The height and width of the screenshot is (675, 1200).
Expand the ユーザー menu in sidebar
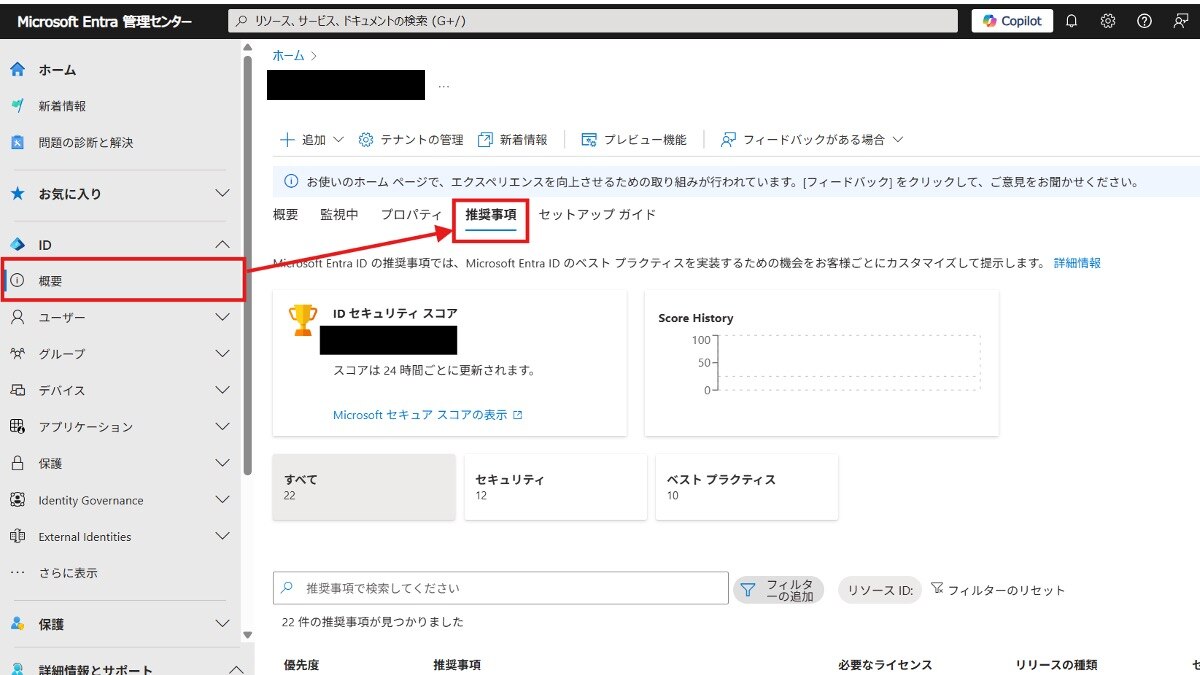pos(223,318)
